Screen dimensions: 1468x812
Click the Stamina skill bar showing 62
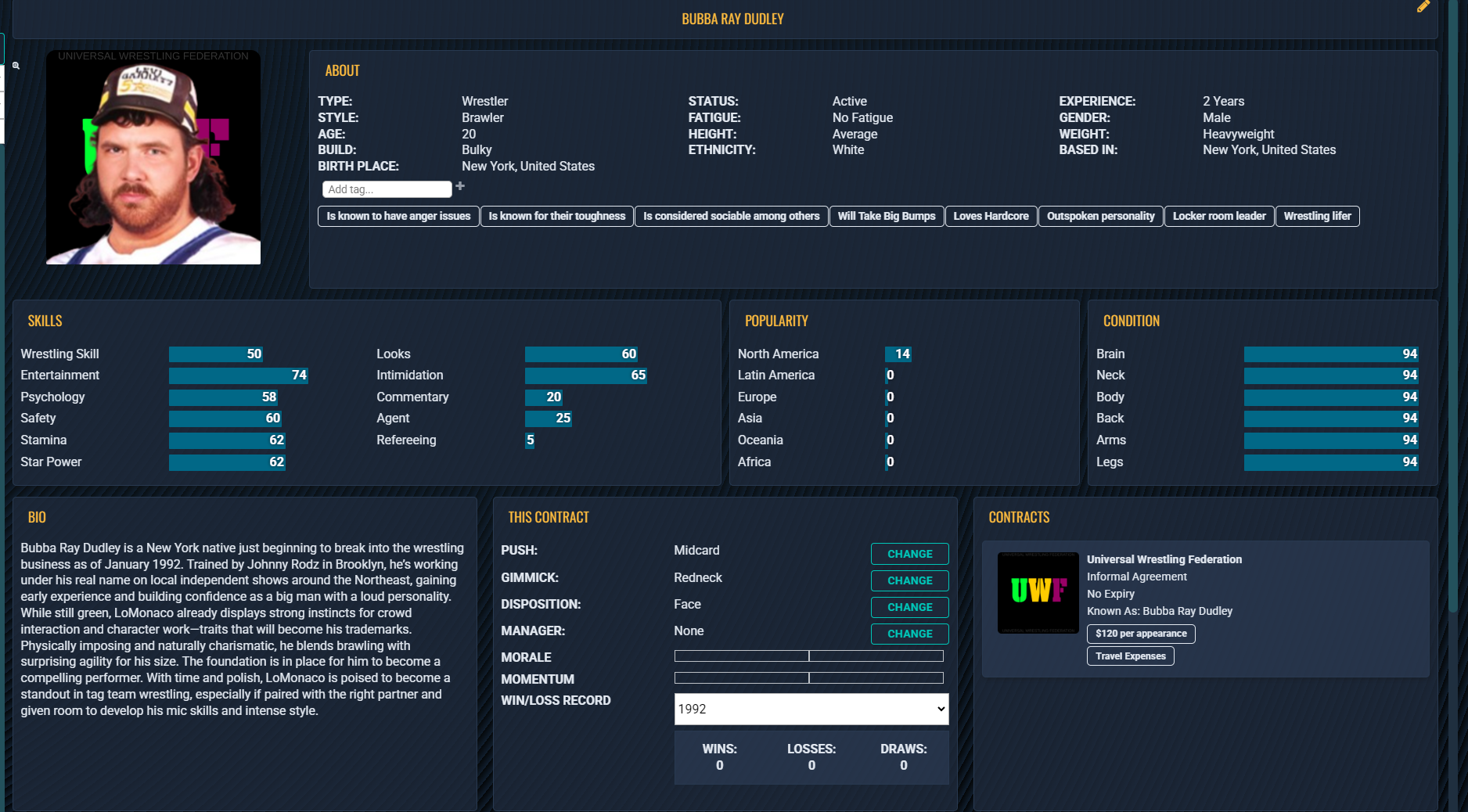(227, 440)
